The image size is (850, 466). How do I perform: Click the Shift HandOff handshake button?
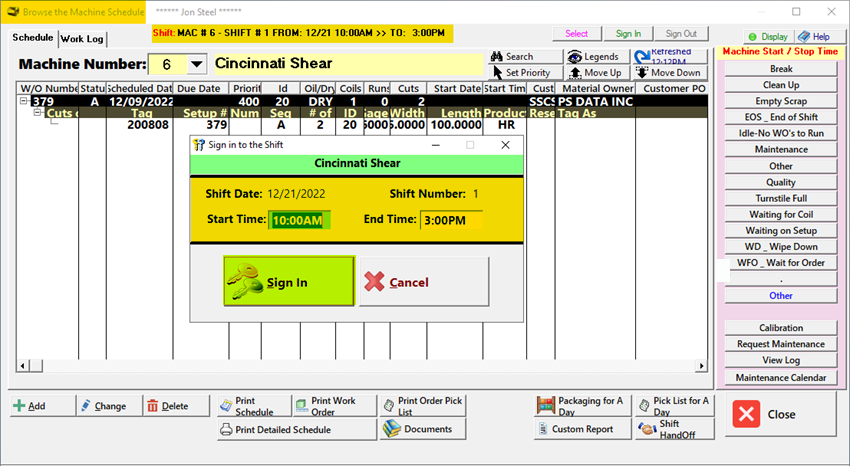tap(674, 429)
